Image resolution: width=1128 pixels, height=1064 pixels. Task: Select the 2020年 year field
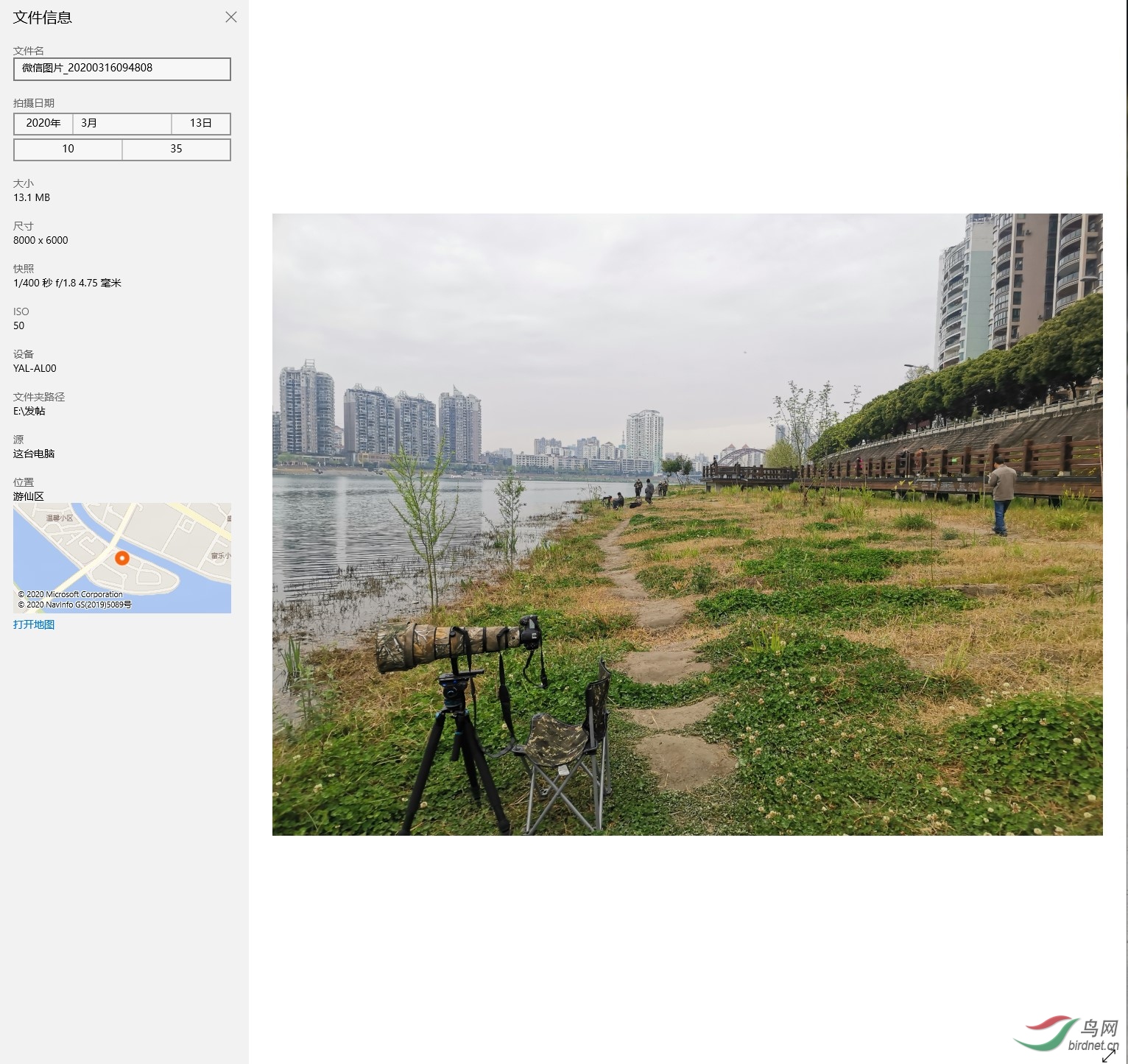coord(43,123)
